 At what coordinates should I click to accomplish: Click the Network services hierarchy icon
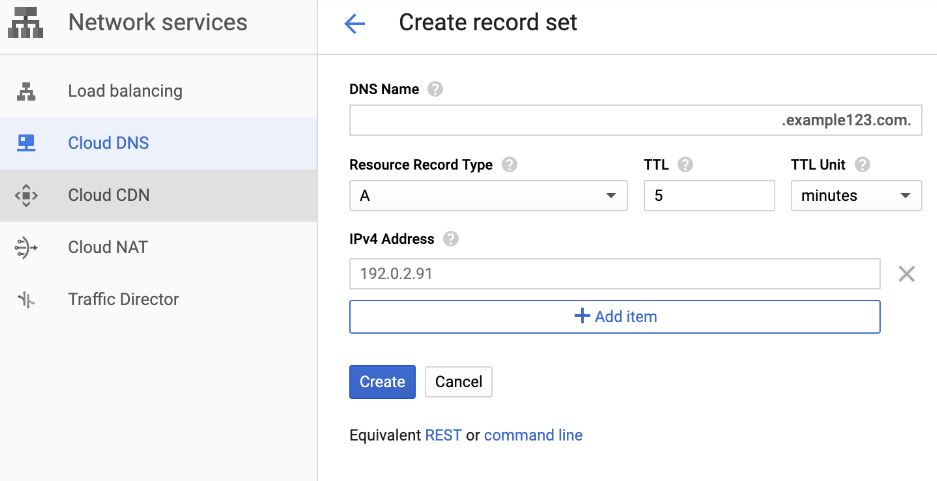click(25, 23)
